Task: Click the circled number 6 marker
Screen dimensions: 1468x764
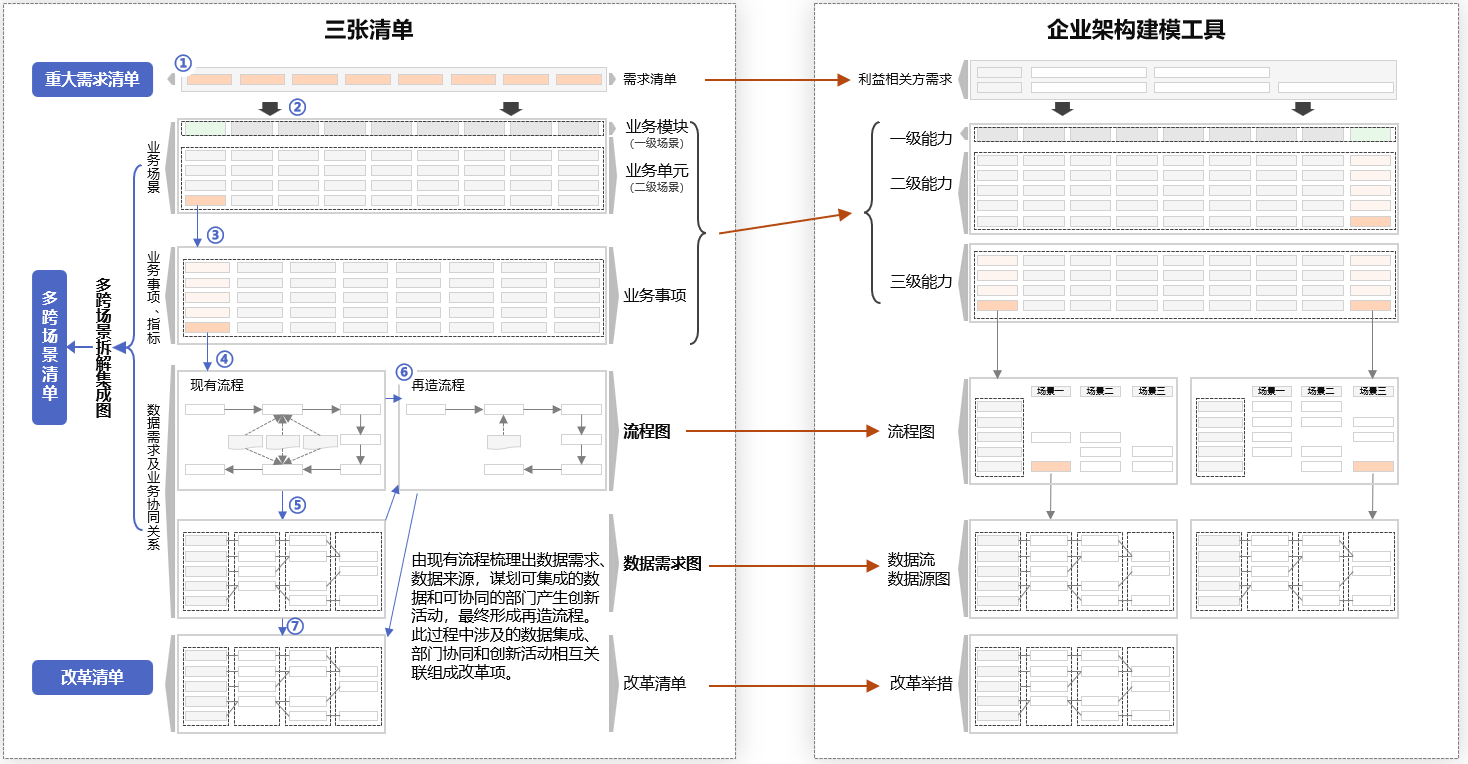Action: 404,372
